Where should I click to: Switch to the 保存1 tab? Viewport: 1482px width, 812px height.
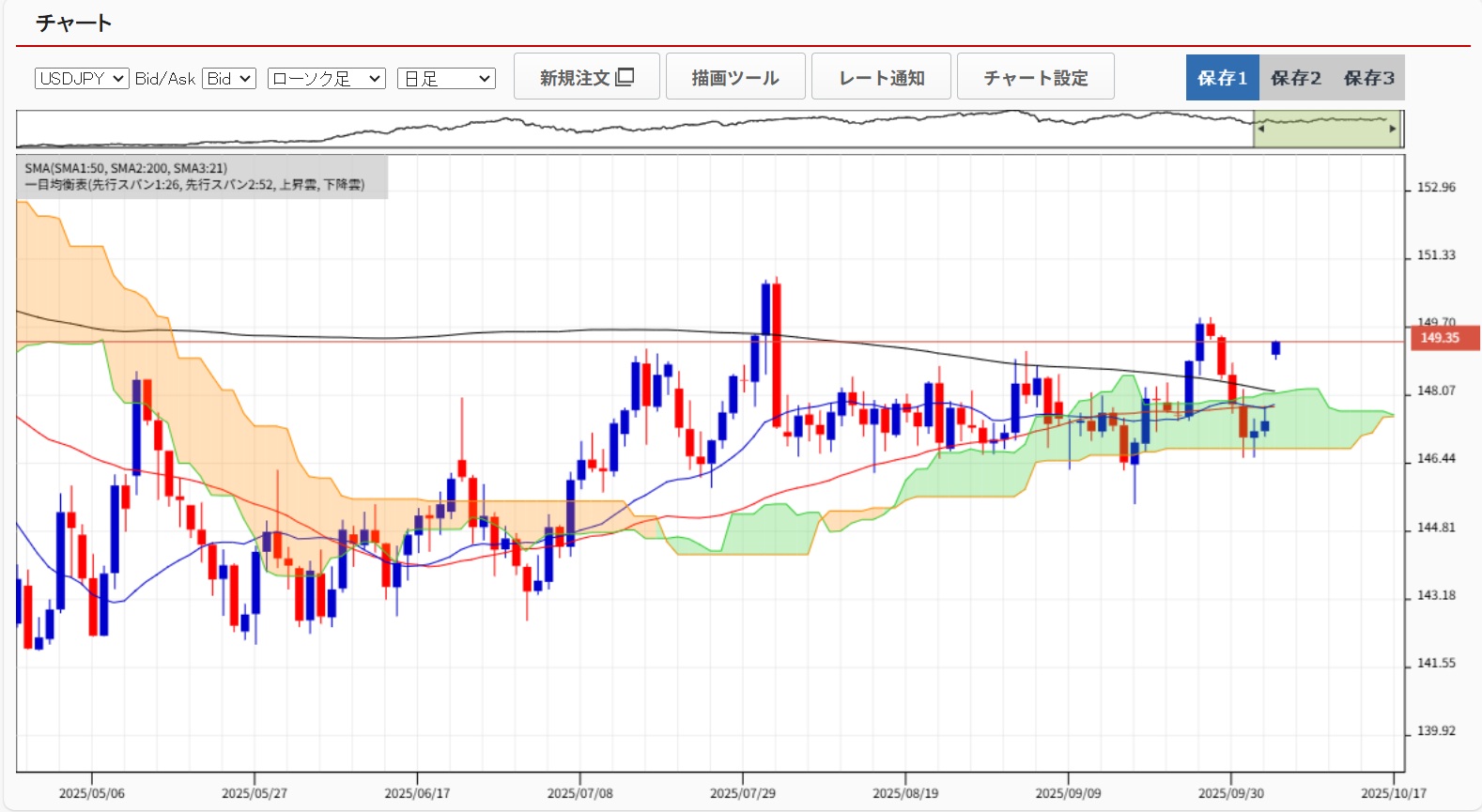click(x=1222, y=78)
